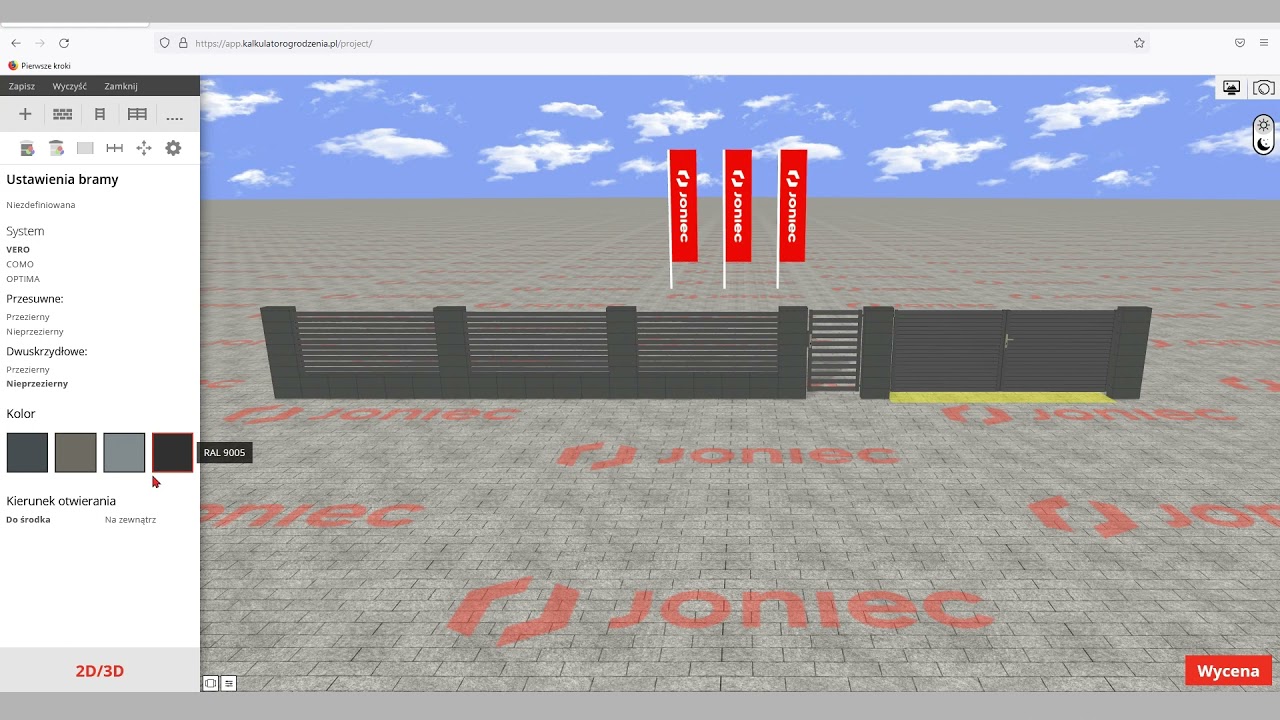The image size is (1280, 720).
Task: Open the sliders adjustment icon at scene bottom
Action: [229, 683]
